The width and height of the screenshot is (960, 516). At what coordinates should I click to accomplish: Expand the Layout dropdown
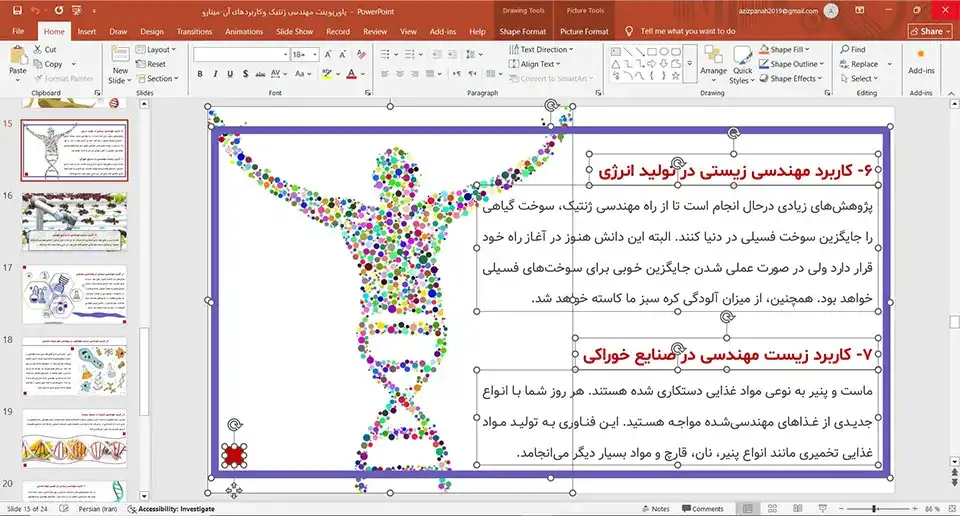click(x=156, y=50)
